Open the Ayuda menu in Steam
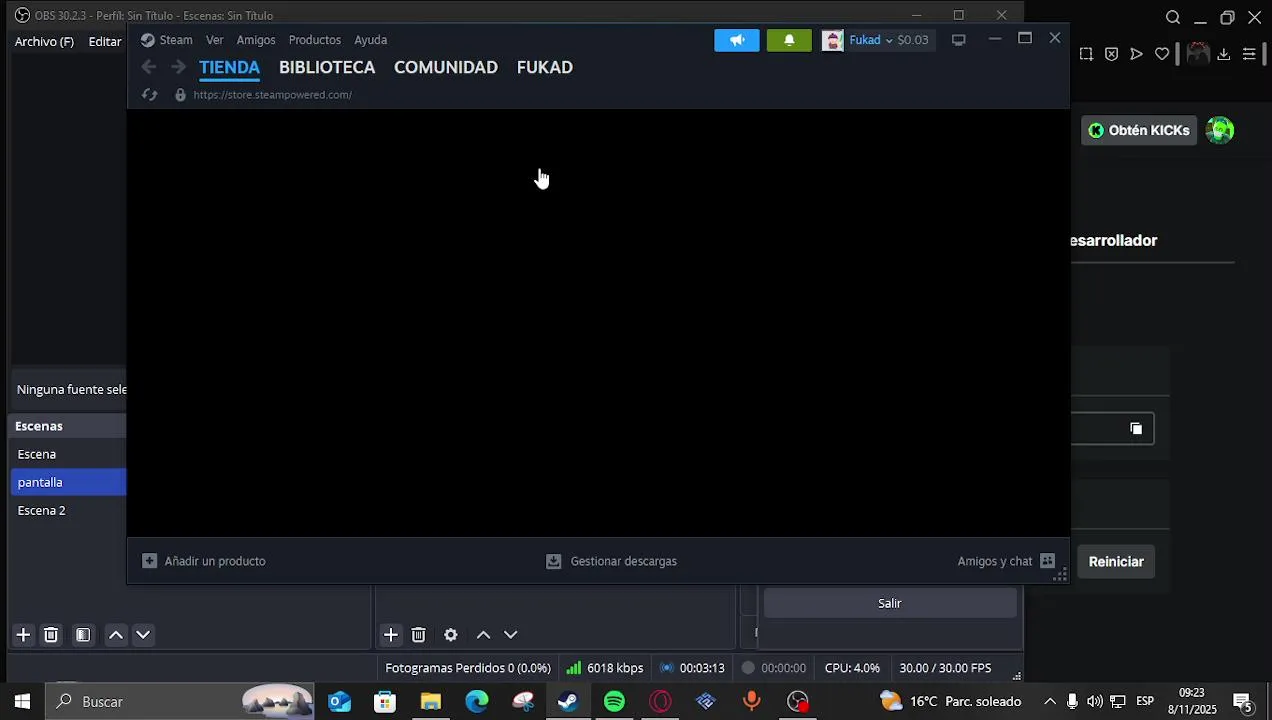The width and height of the screenshot is (1272, 720). [371, 40]
